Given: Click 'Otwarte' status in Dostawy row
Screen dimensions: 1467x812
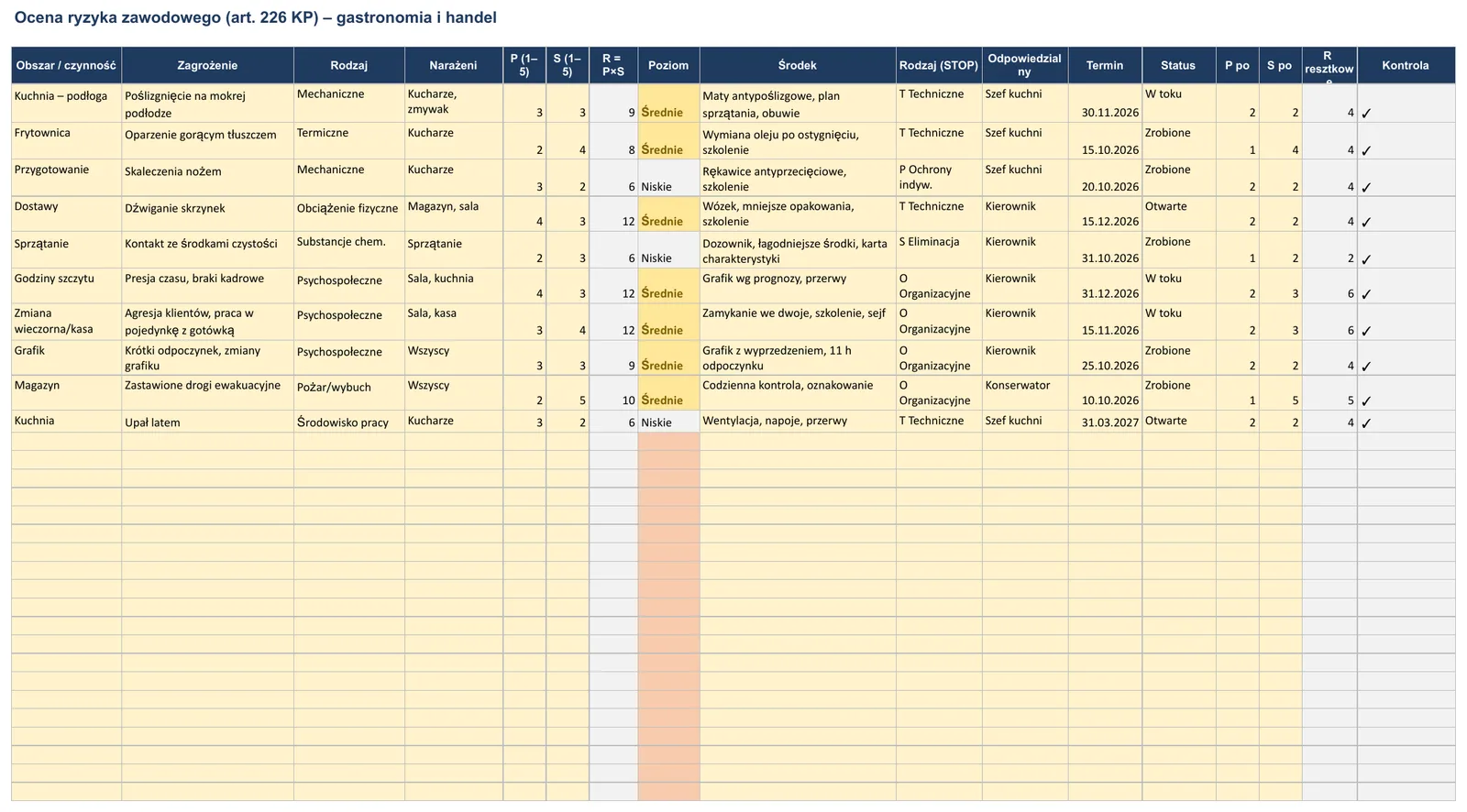Looking at the screenshot, I should pos(1179,214).
